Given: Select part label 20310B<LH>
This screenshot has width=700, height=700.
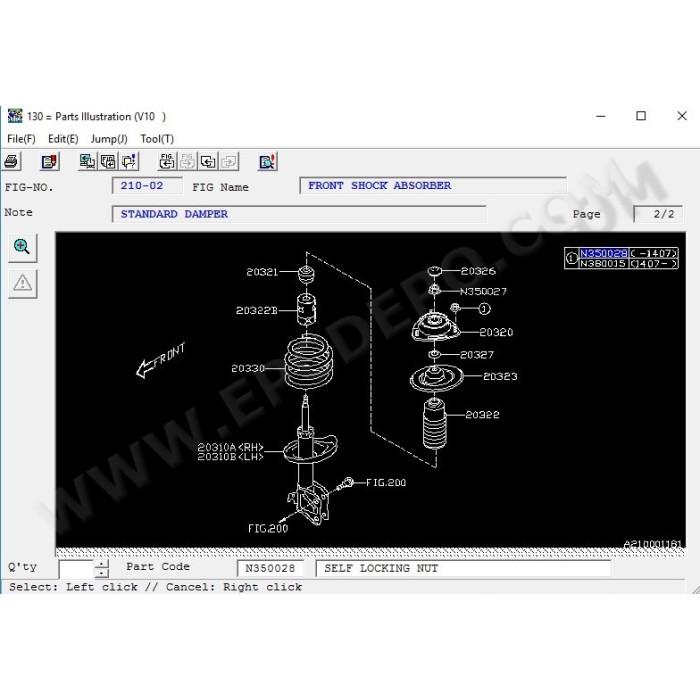Looking at the screenshot, I should (x=230, y=456).
